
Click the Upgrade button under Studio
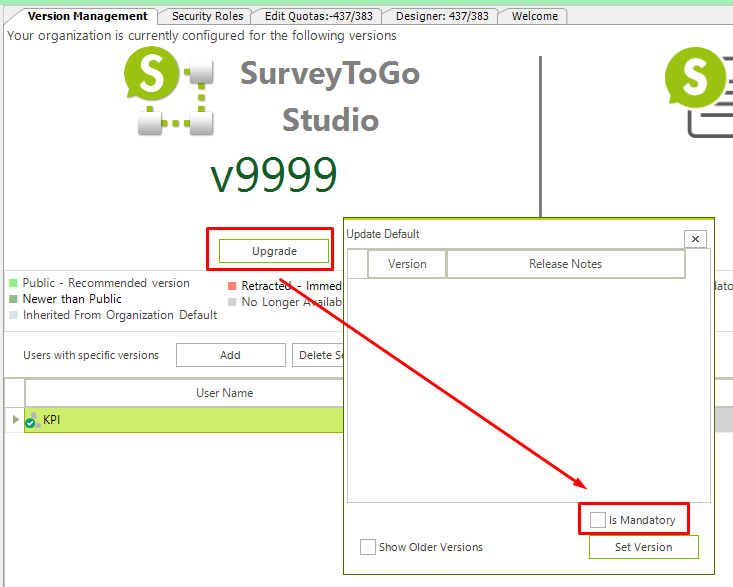274,251
